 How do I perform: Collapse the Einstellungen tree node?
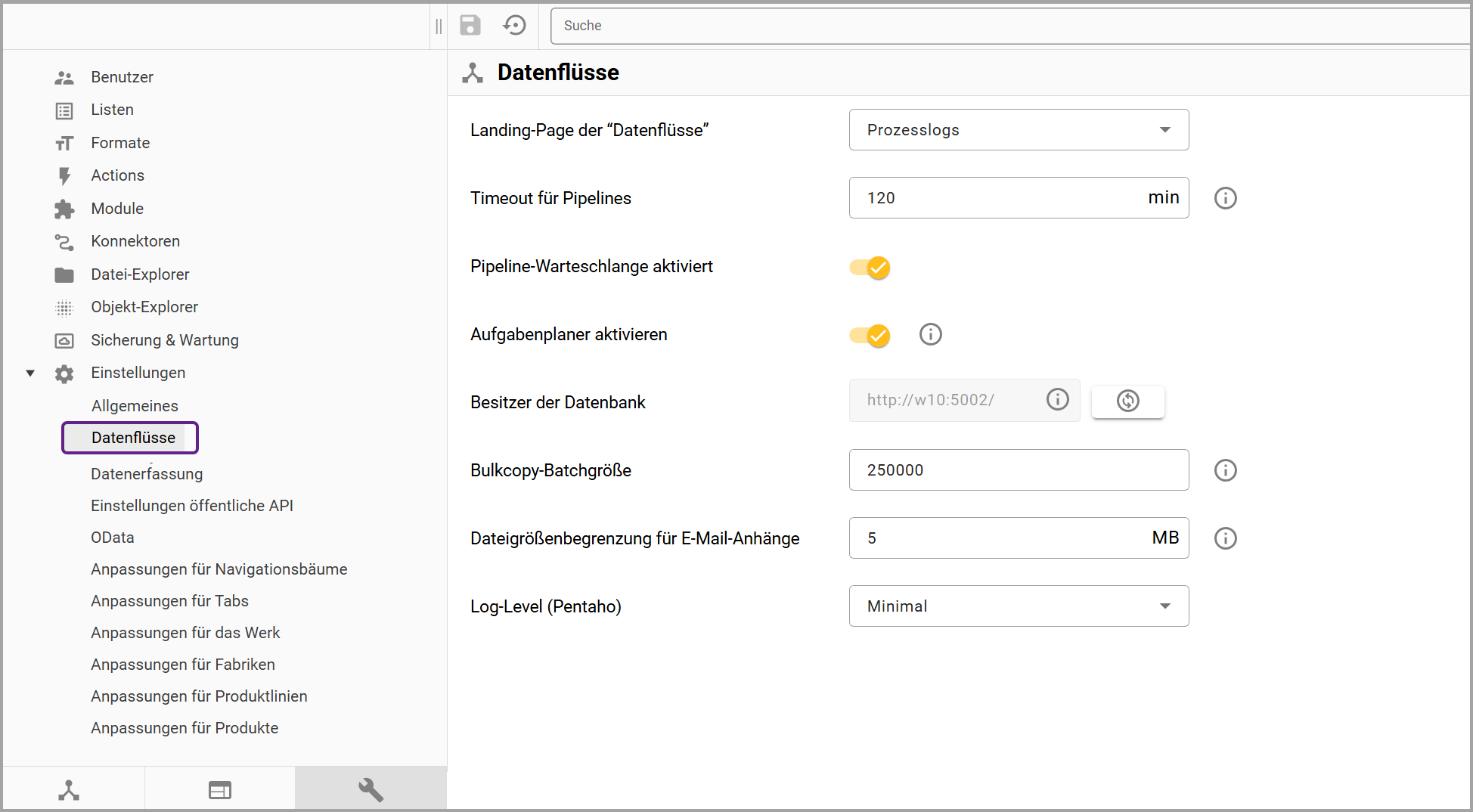[30, 373]
